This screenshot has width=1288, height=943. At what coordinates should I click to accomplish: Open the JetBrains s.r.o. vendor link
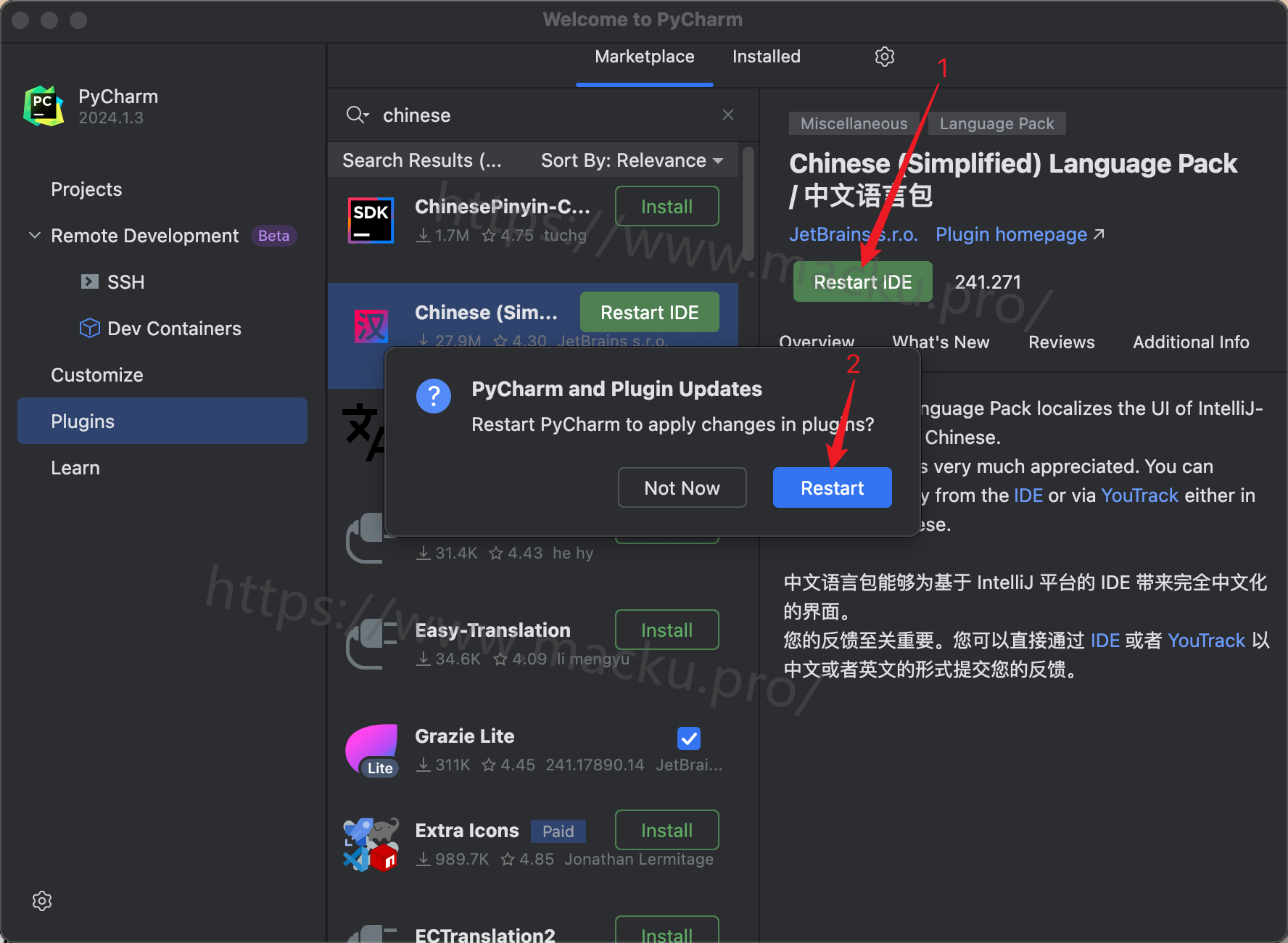click(x=853, y=234)
